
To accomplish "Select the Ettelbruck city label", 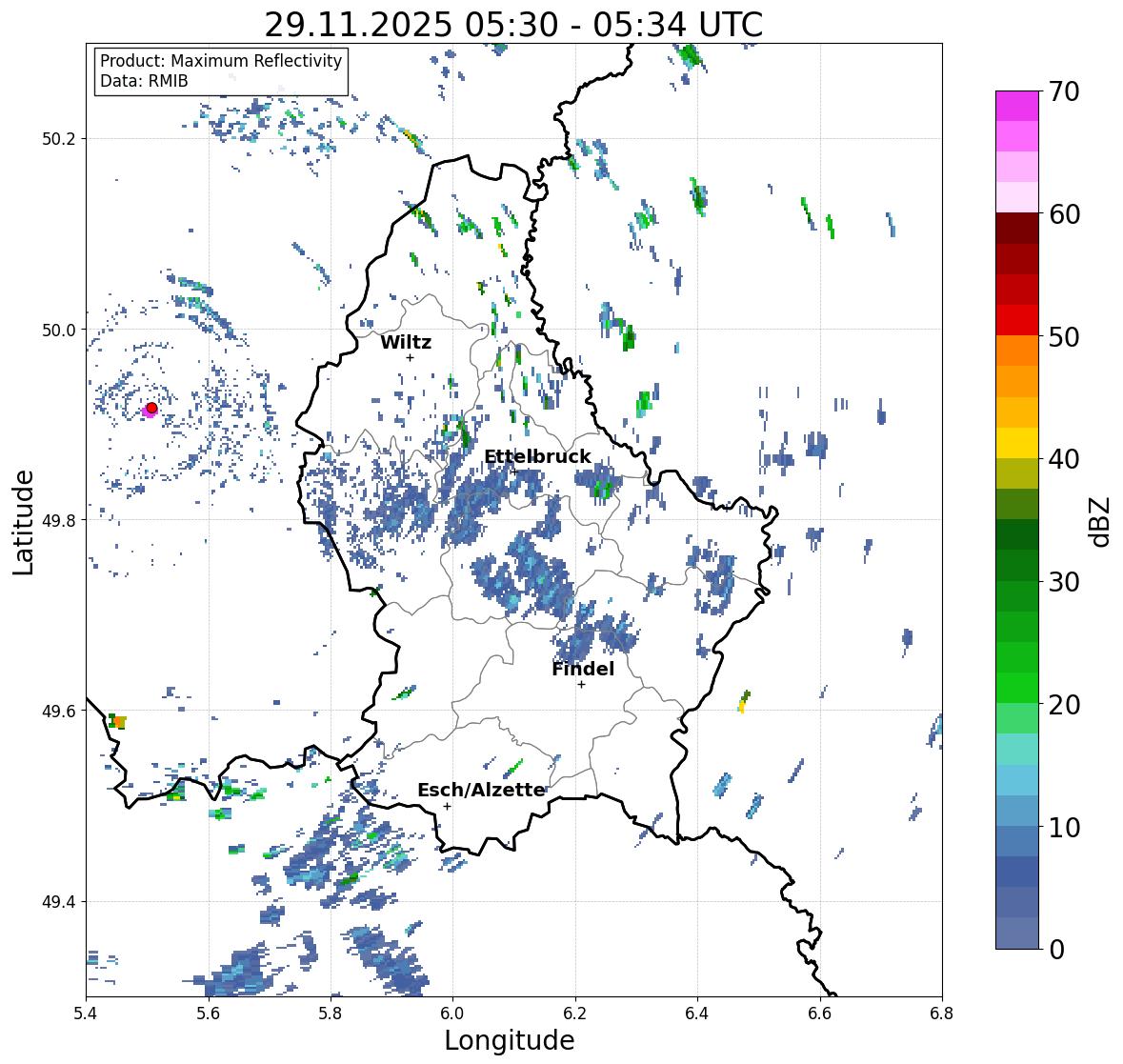I will point(538,457).
